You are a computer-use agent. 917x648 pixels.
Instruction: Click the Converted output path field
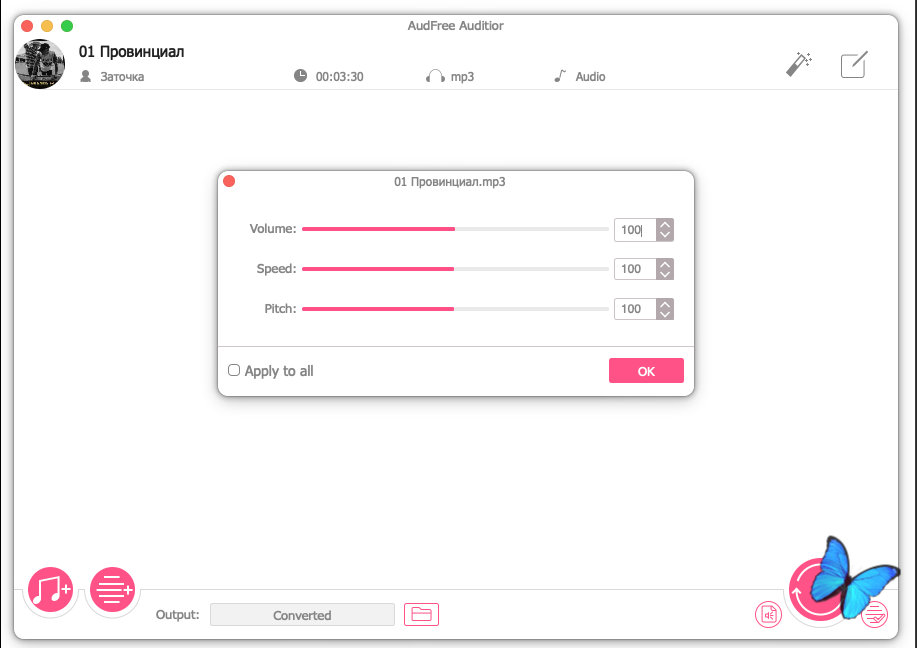[302, 615]
